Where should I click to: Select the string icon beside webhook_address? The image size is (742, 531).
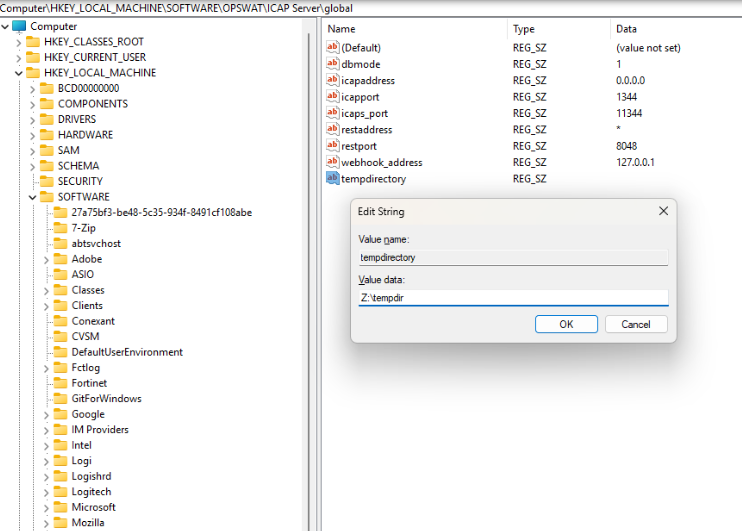pos(333,162)
